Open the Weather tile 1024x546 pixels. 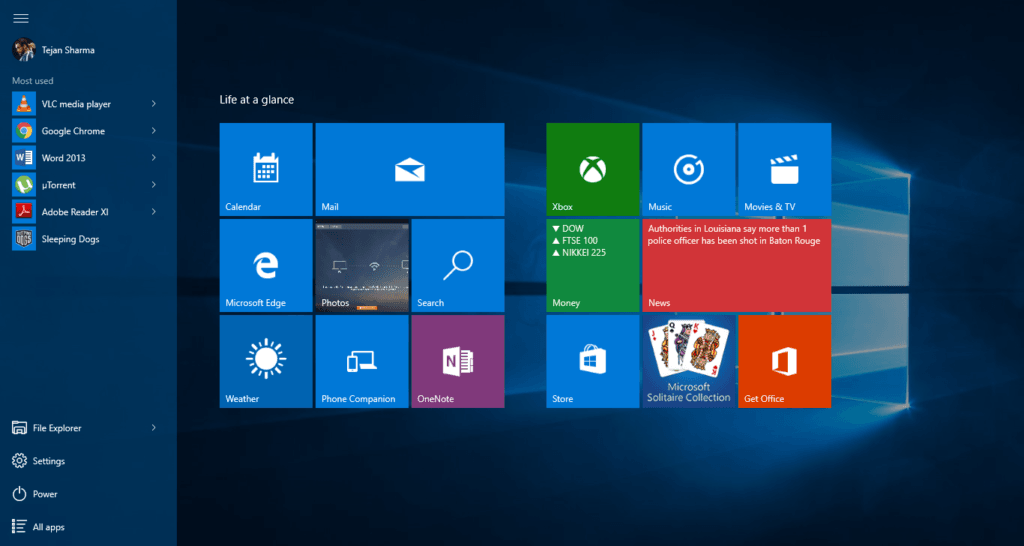point(266,361)
